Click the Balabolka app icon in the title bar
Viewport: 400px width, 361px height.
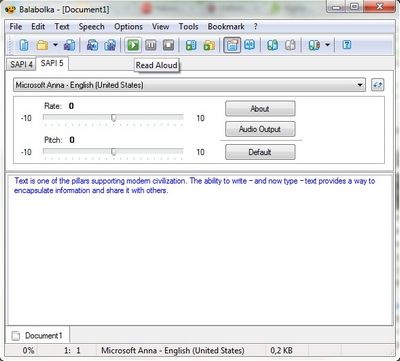[x=10, y=9]
